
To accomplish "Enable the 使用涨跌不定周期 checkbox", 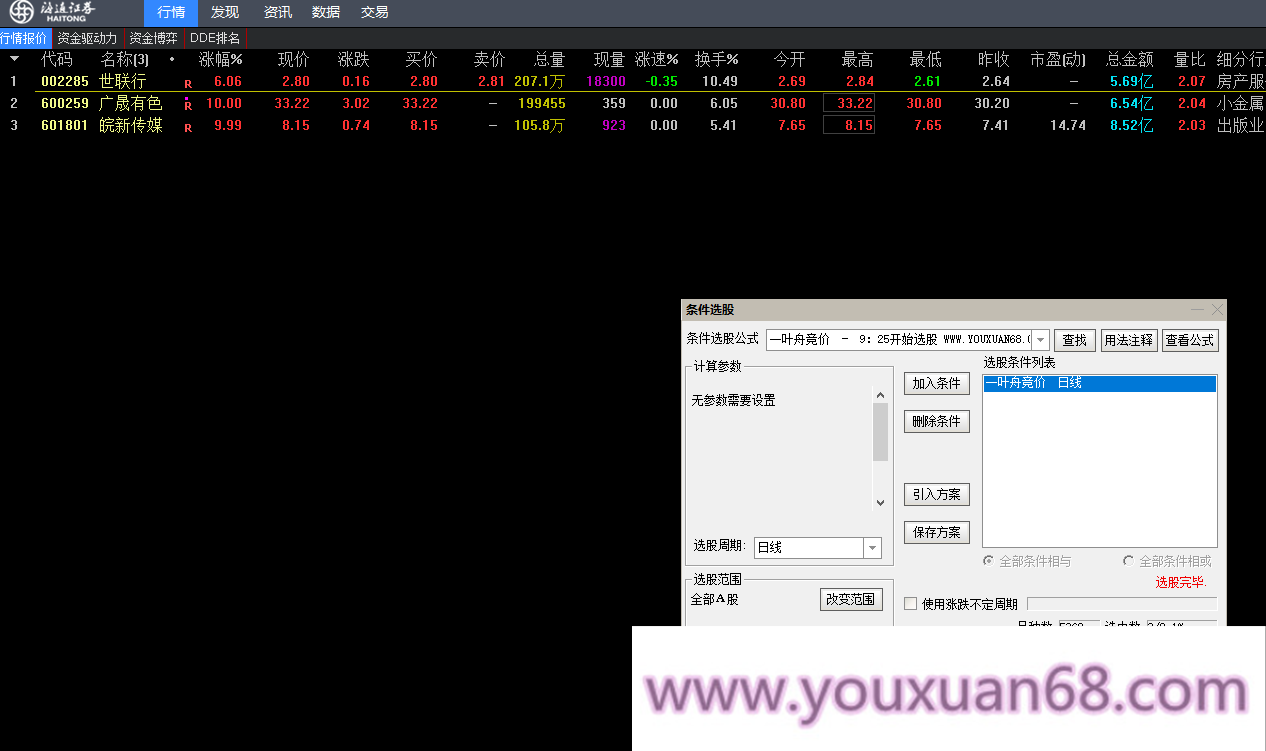I will (x=911, y=603).
